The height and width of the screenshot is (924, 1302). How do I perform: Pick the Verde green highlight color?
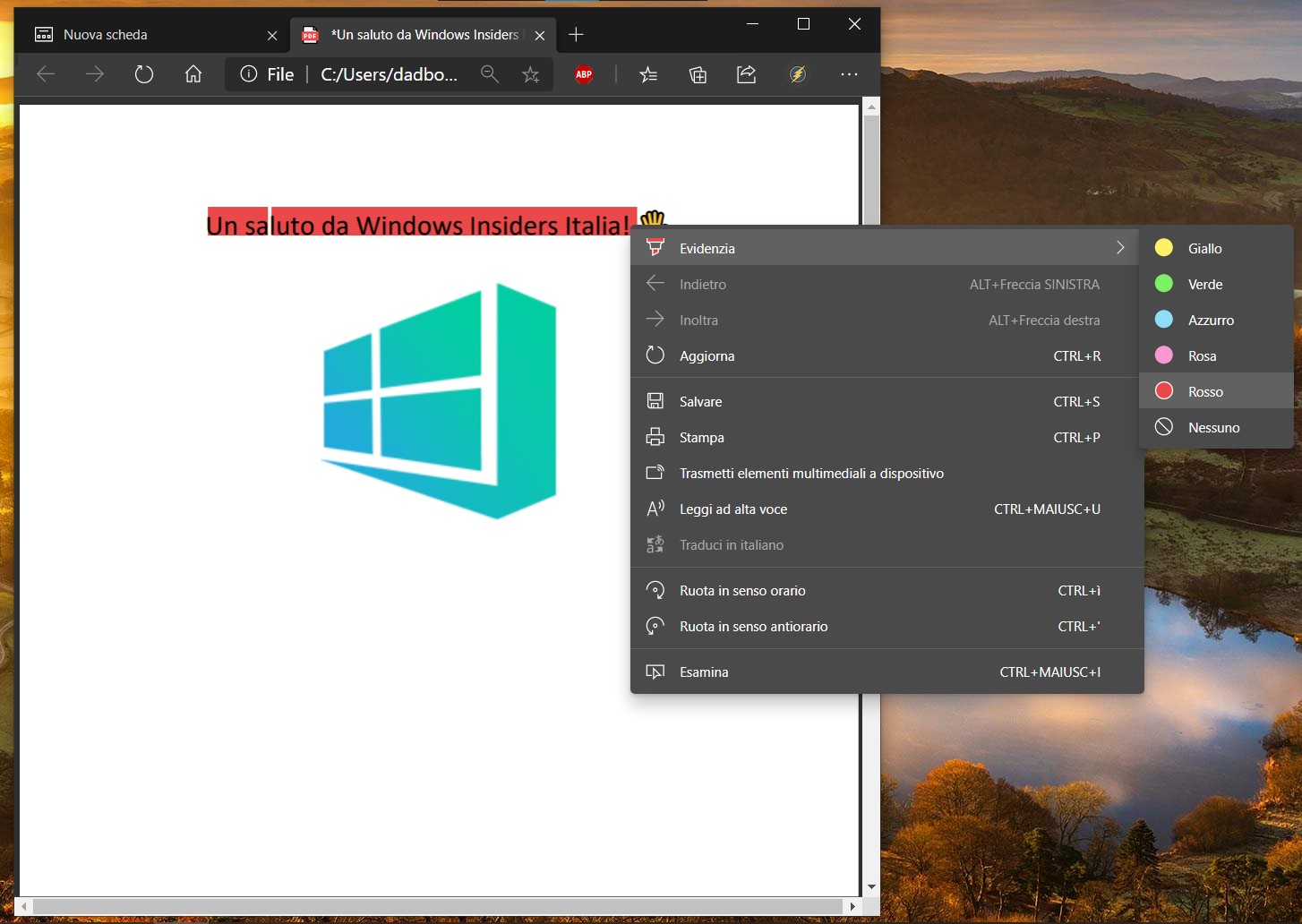click(x=1216, y=284)
